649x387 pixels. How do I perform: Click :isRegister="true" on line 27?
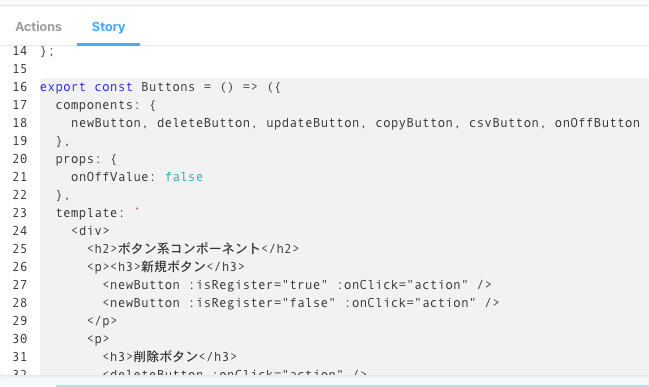[258, 285]
